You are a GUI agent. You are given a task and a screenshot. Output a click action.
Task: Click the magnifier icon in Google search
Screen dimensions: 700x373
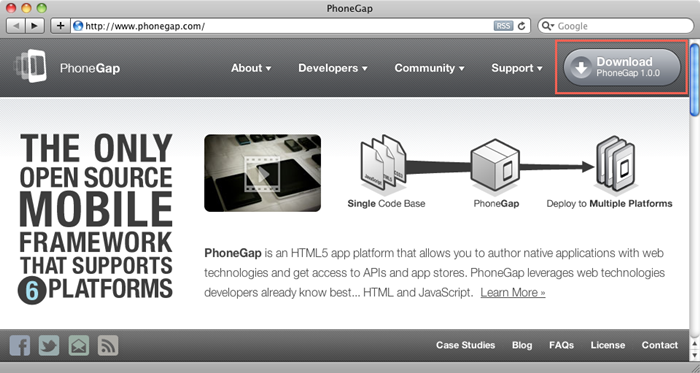point(547,26)
